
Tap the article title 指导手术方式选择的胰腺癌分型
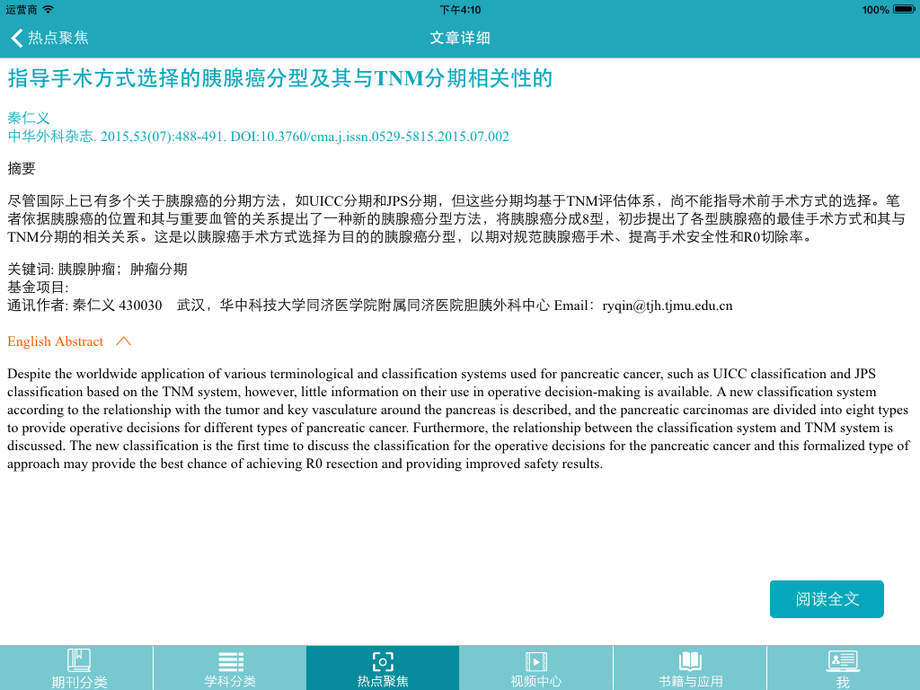(x=280, y=78)
